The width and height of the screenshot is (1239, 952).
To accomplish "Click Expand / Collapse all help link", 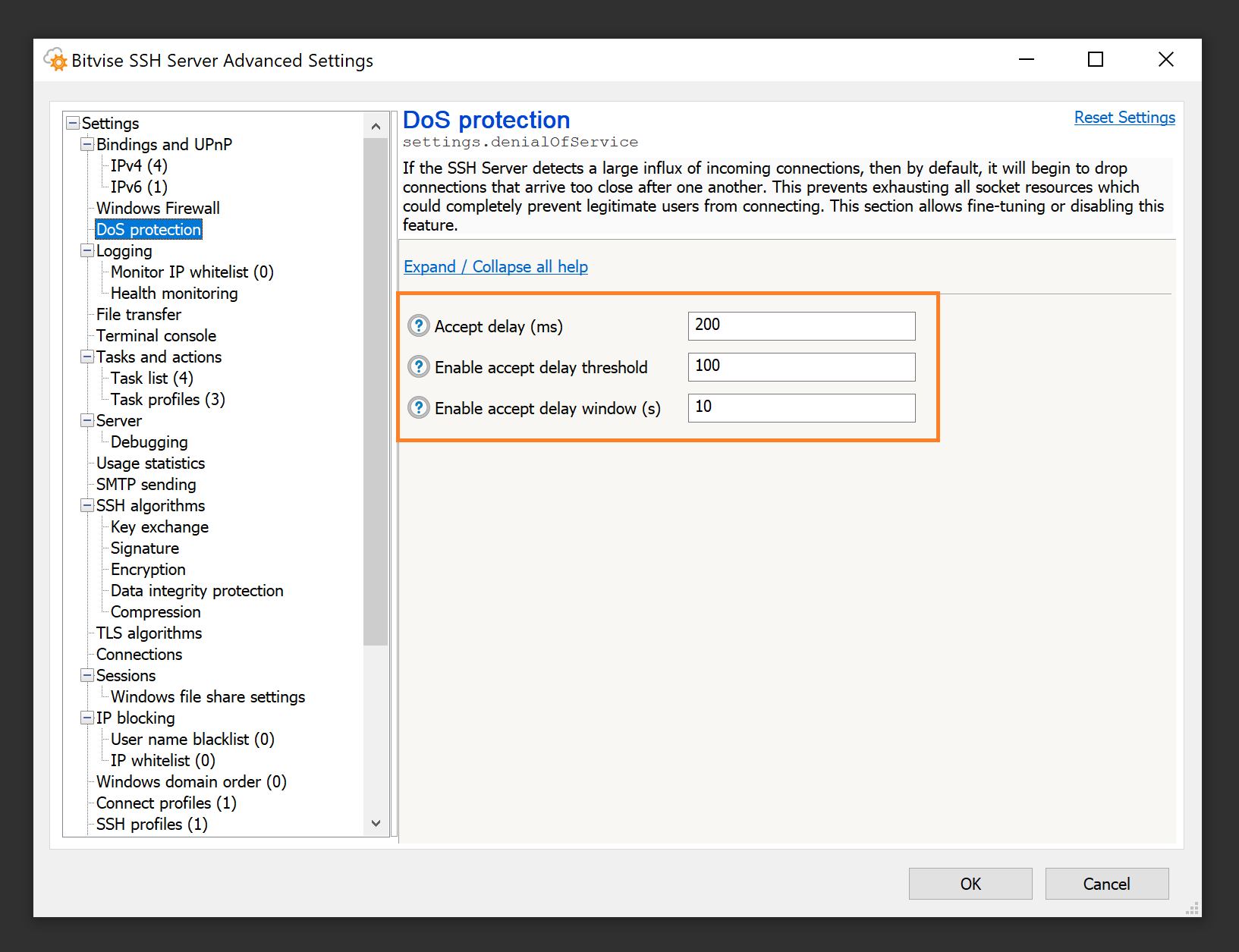I will click(495, 267).
